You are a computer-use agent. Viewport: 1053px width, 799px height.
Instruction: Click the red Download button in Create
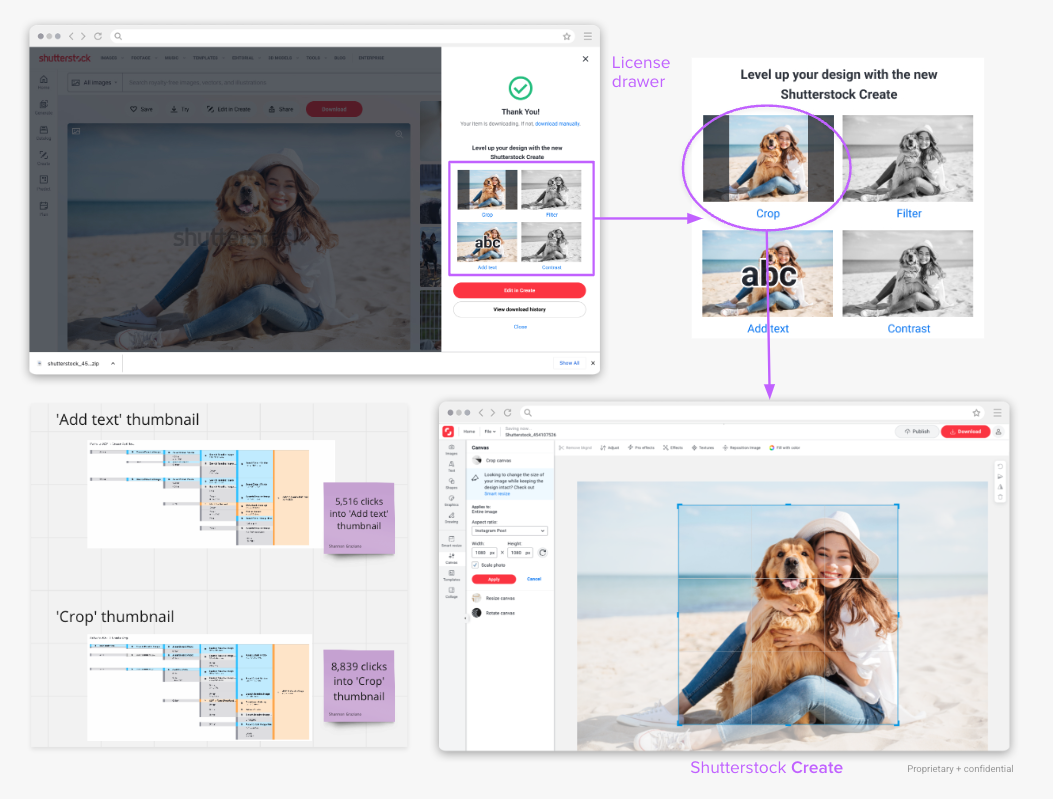[965, 432]
